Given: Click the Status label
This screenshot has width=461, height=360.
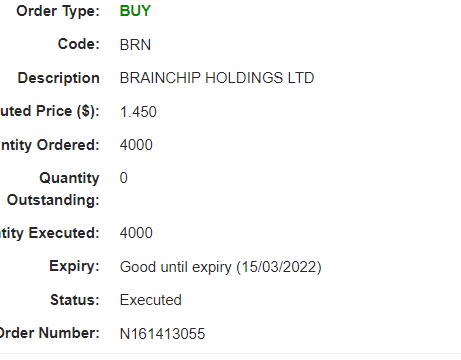Looking at the screenshot, I should point(75,300).
